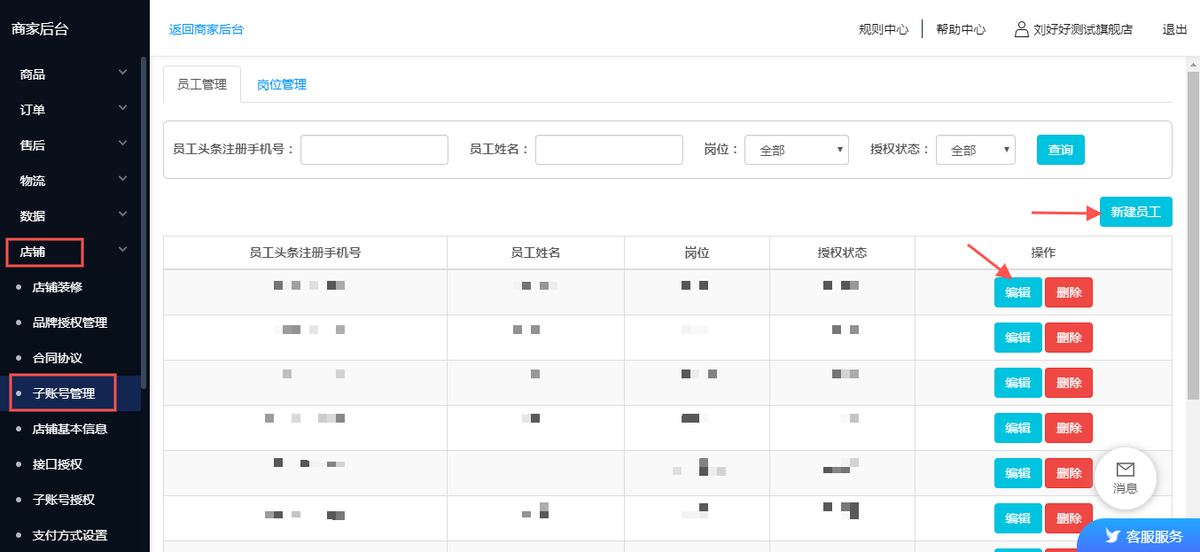Screen dimensions: 1200x552
Task: Click the 新建员工 button
Action: (x=1136, y=212)
